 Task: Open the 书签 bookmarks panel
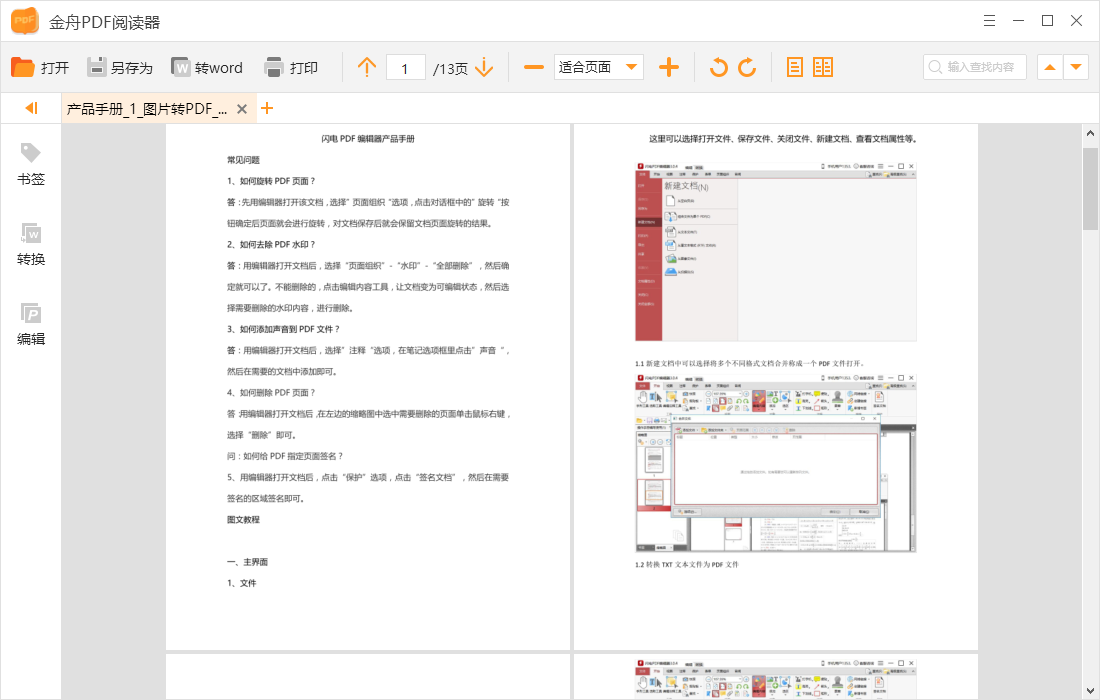point(31,165)
